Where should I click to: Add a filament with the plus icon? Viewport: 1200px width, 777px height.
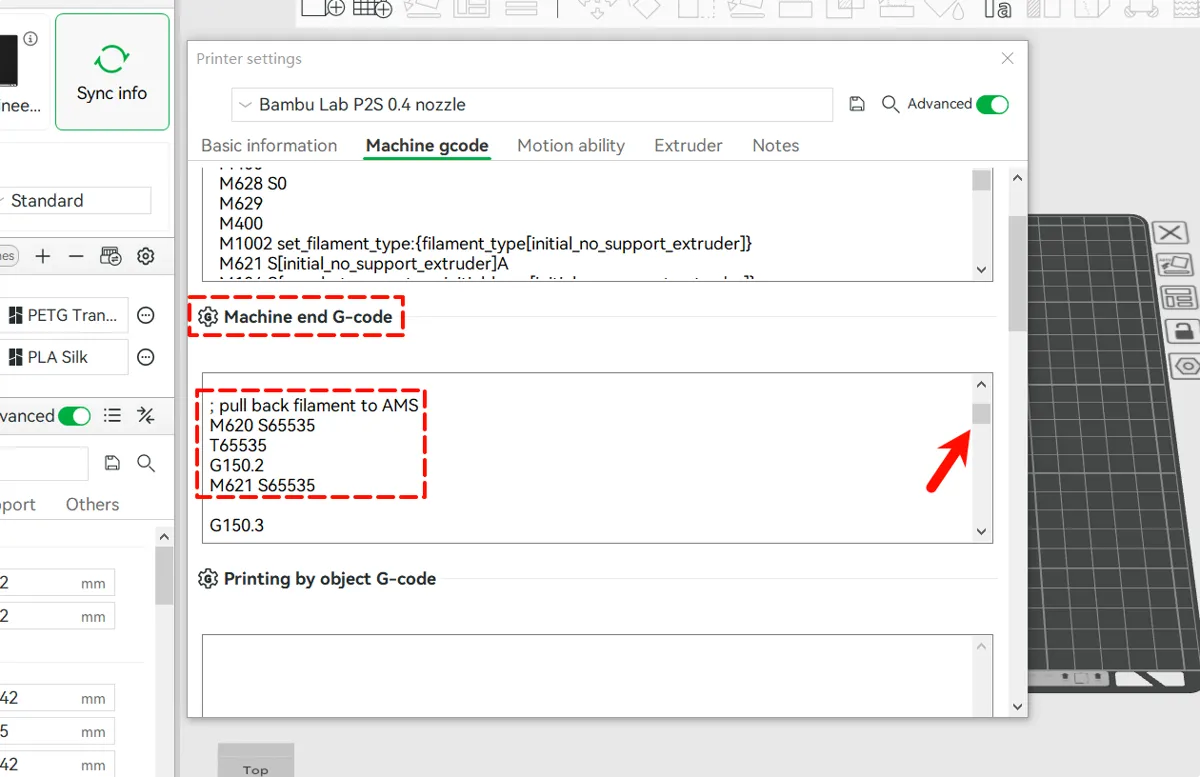(43, 257)
